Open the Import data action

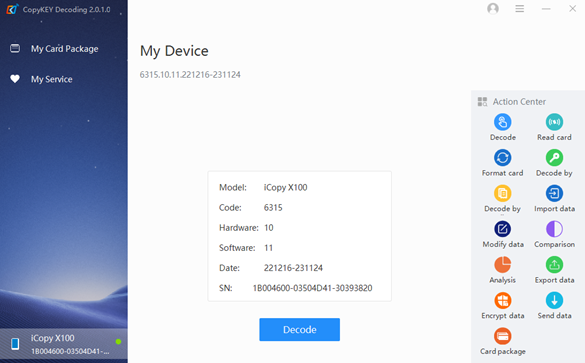(x=554, y=193)
